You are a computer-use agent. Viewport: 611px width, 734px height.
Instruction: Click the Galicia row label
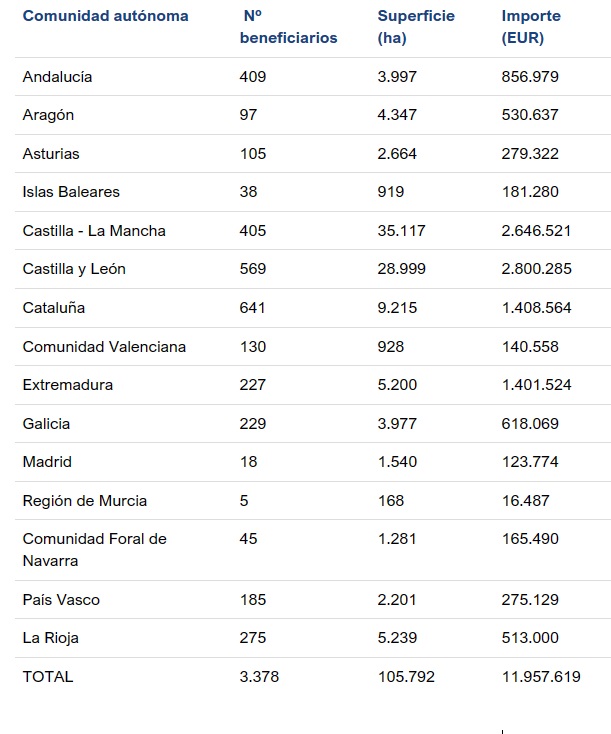46,424
